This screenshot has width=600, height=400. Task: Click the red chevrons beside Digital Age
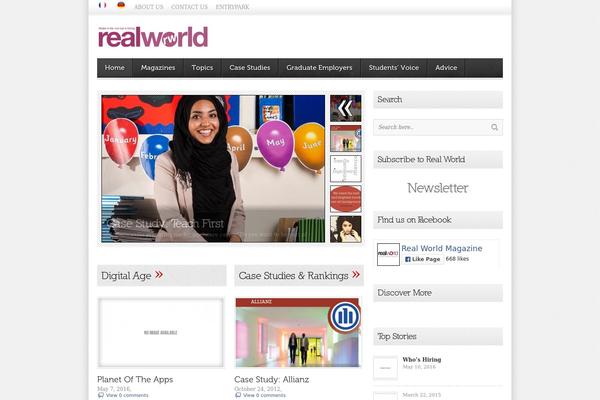(159, 274)
